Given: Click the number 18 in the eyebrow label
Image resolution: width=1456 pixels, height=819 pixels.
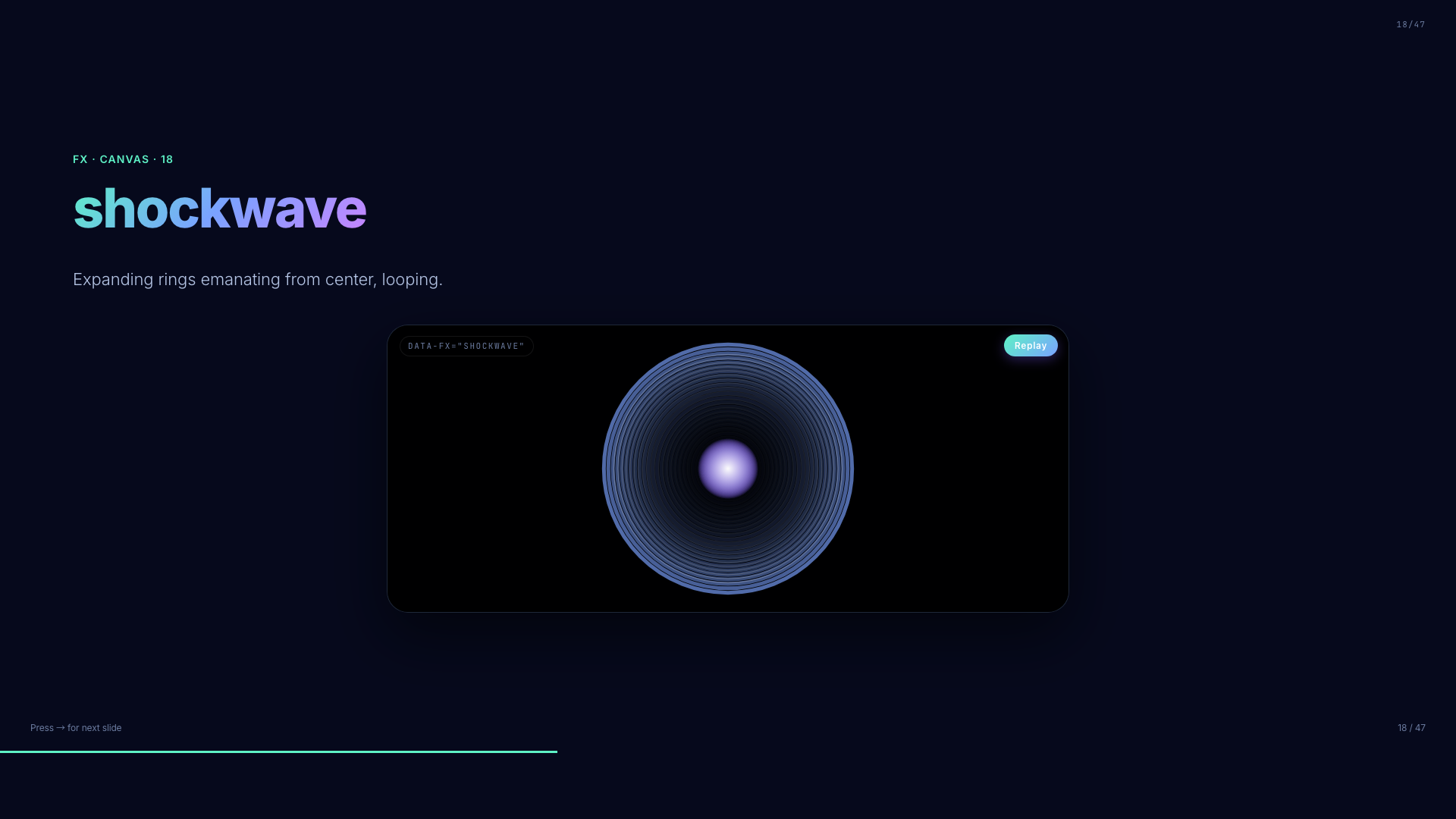Looking at the screenshot, I should pos(167,159).
